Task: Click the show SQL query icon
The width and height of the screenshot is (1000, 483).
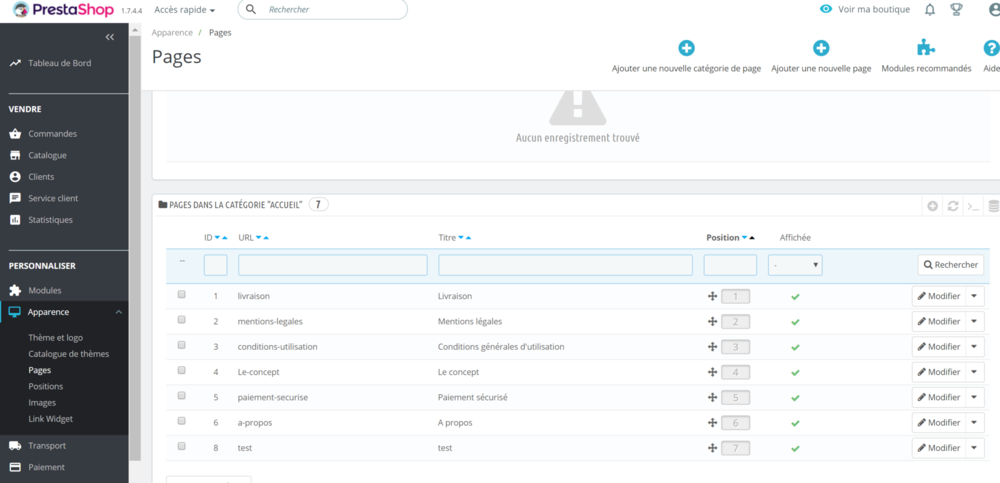Action: 973,206
